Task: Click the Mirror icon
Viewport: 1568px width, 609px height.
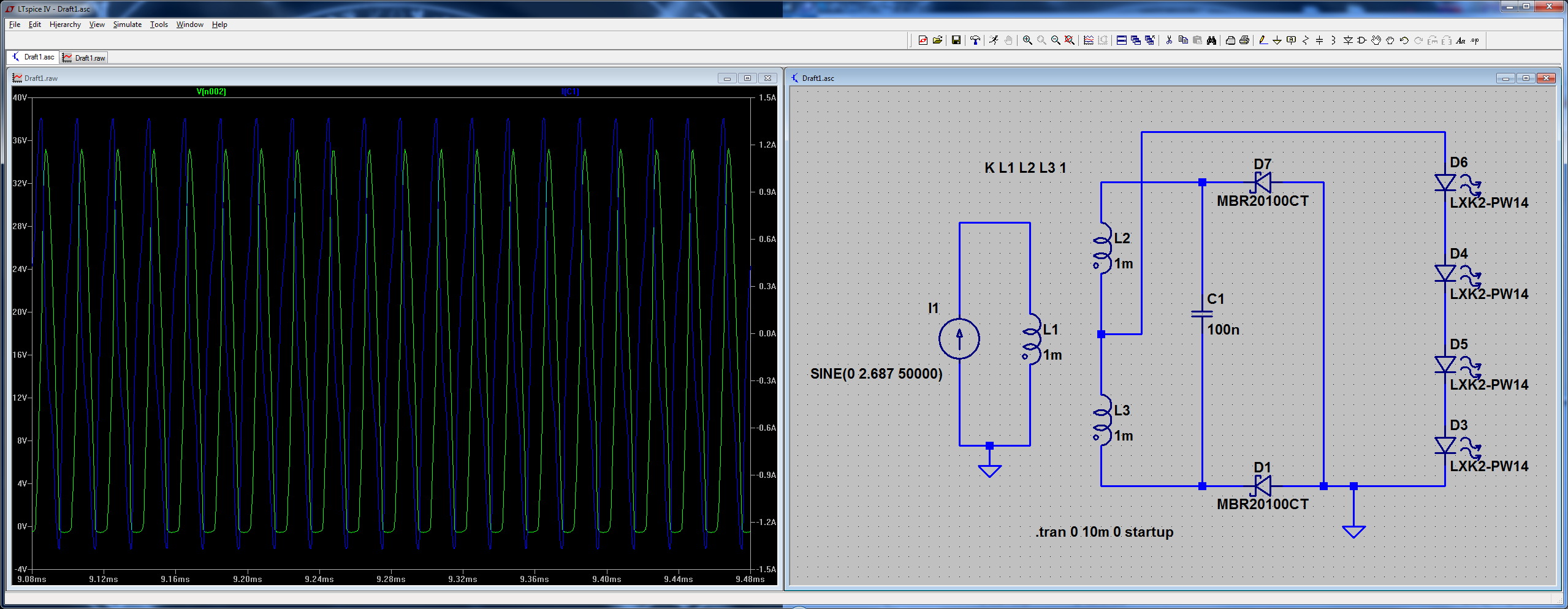Action: pos(1447,40)
